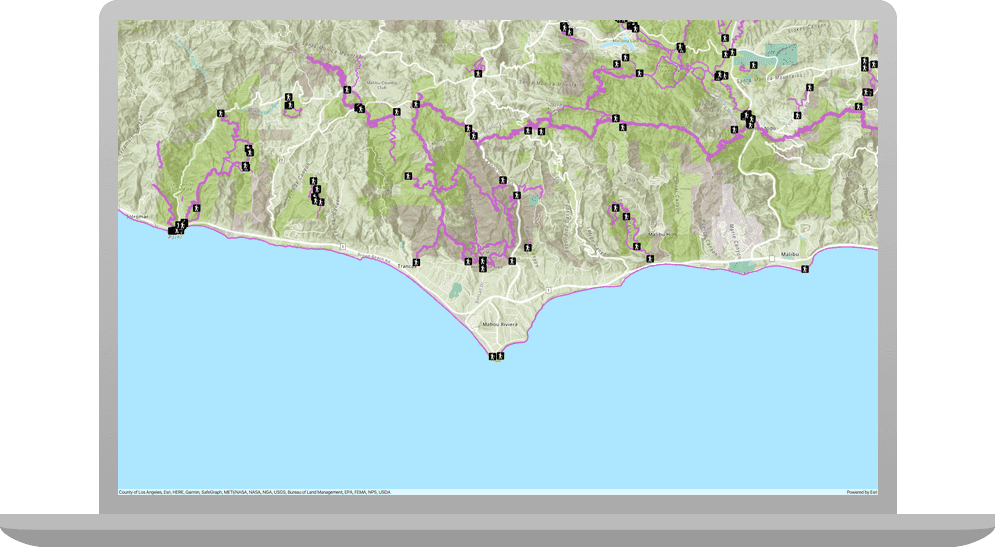Select the hiker icon at map's top center edge
Viewport: 995px width, 547px height.
[x=564, y=26]
